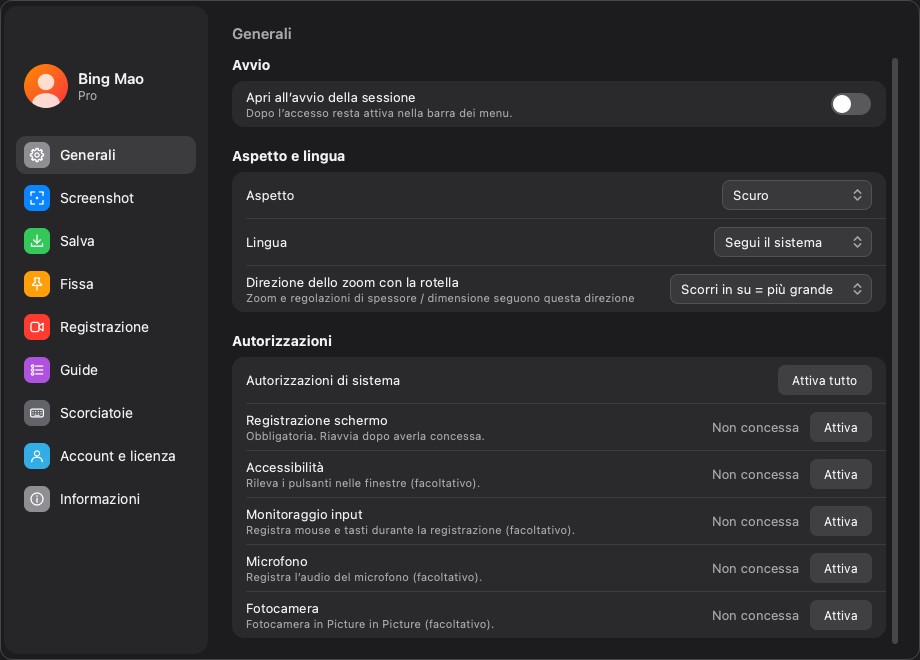Image resolution: width=920 pixels, height=660 pixels.
Task: Open the Aspetto dropdown set to Scuro
Action: click(796, 195)
